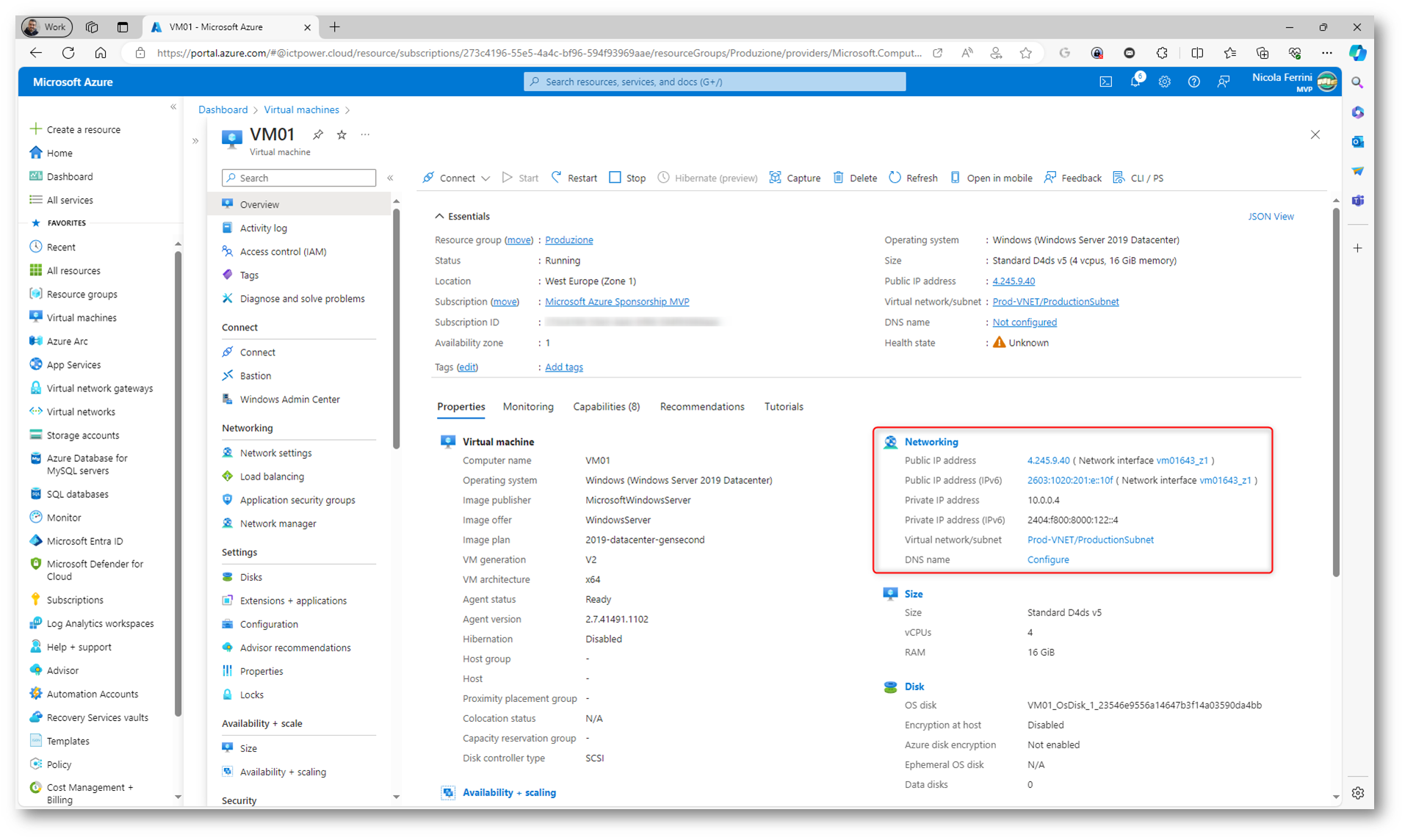
Task: Click DNS name Not configured link
Action: pyautogui.click(x=1025, y=322)
